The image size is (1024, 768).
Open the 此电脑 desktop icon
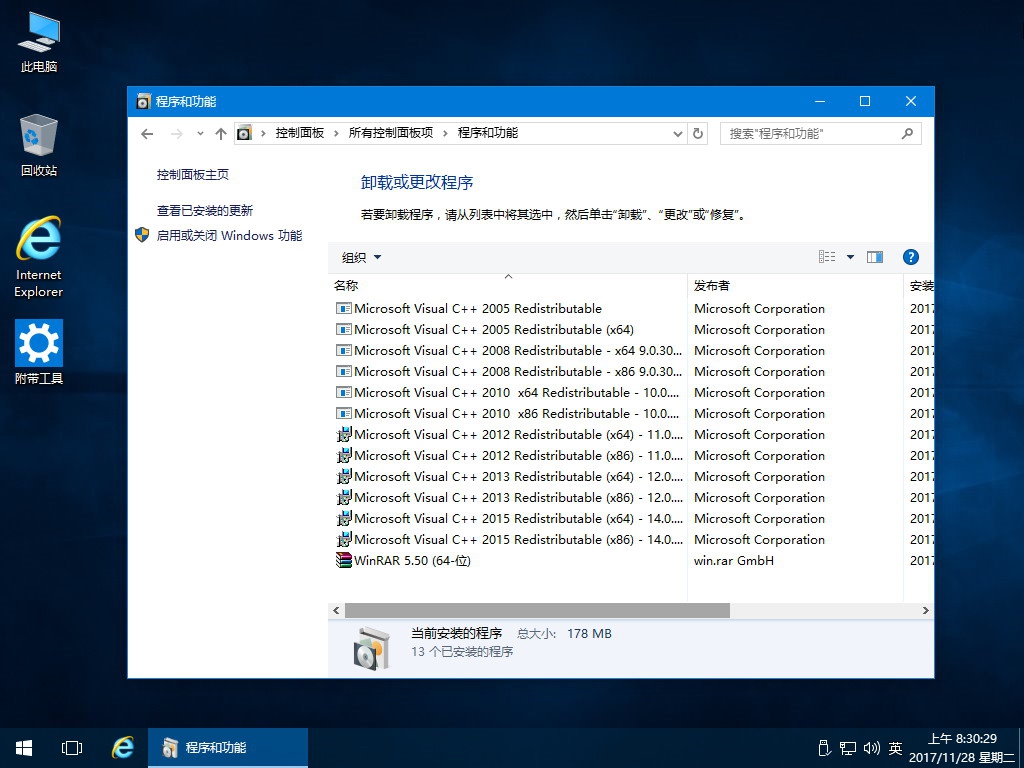click(x=39, y=42)
